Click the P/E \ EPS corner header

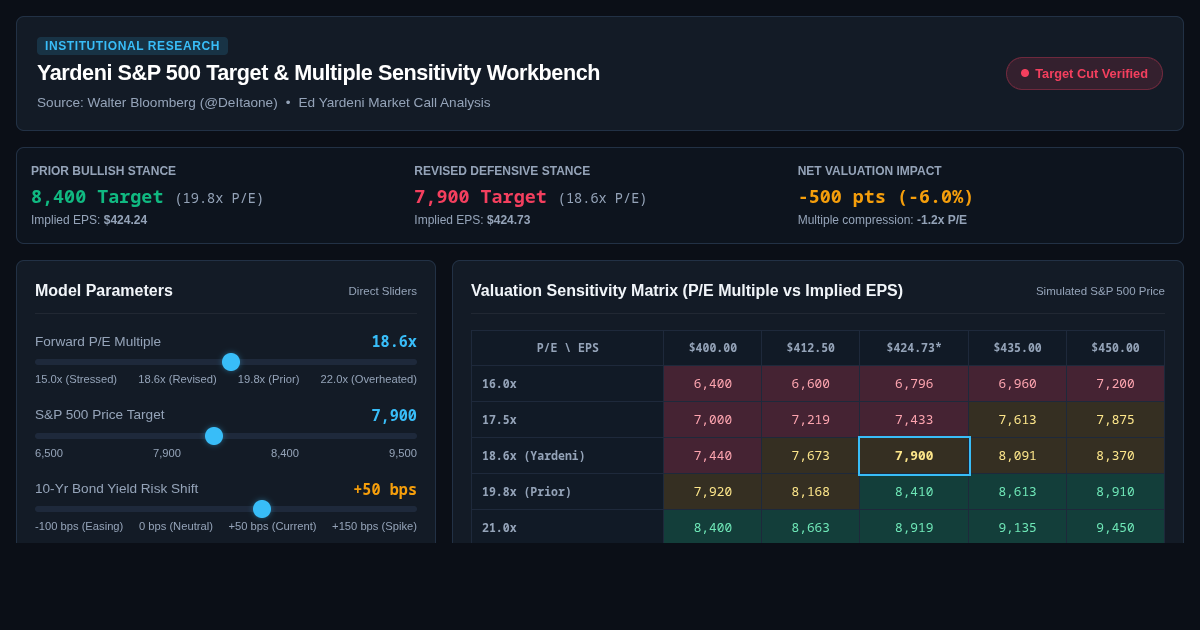click(x=568, y=348)
